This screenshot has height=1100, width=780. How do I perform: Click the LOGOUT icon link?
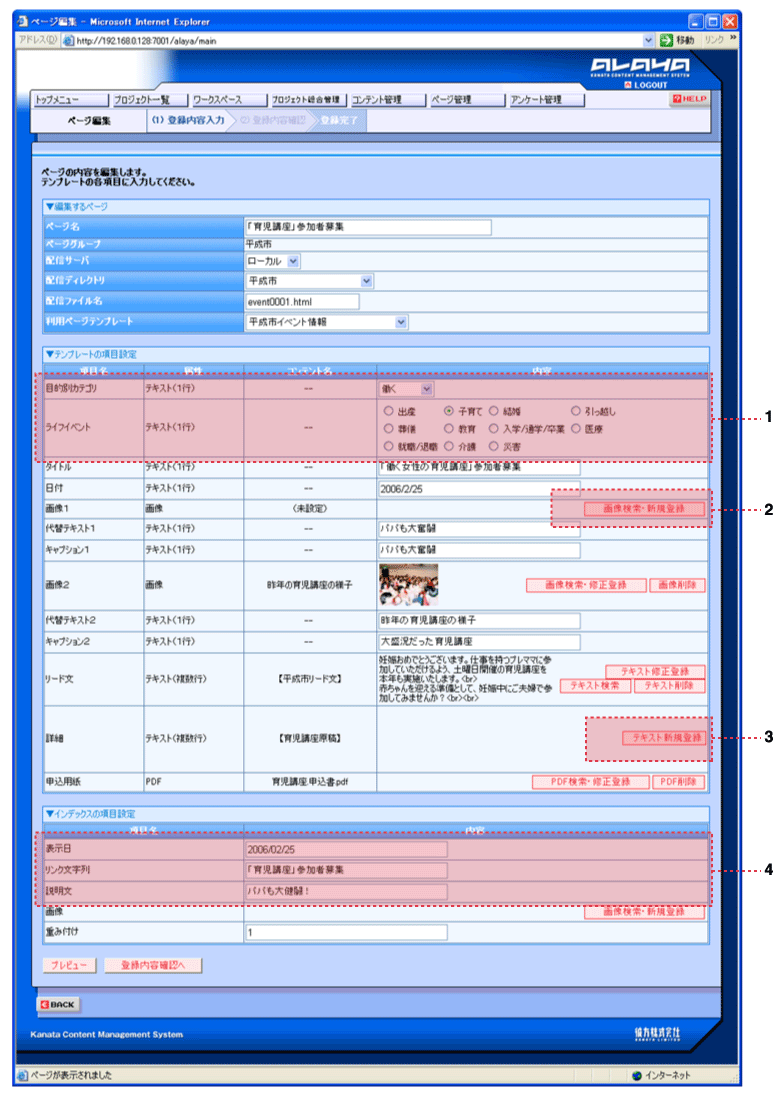coord(645,85)
